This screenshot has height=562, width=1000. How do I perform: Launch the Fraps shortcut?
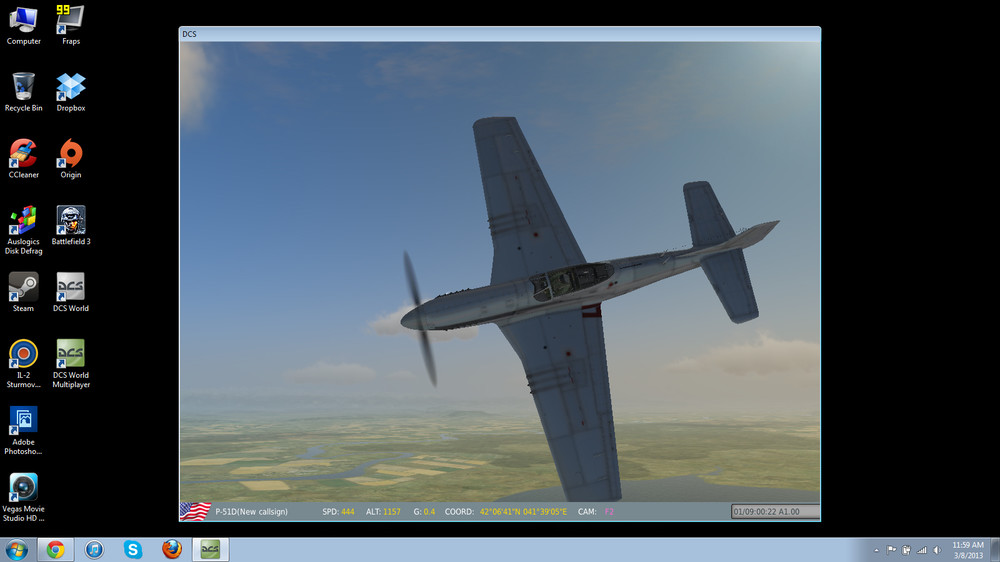71,26
